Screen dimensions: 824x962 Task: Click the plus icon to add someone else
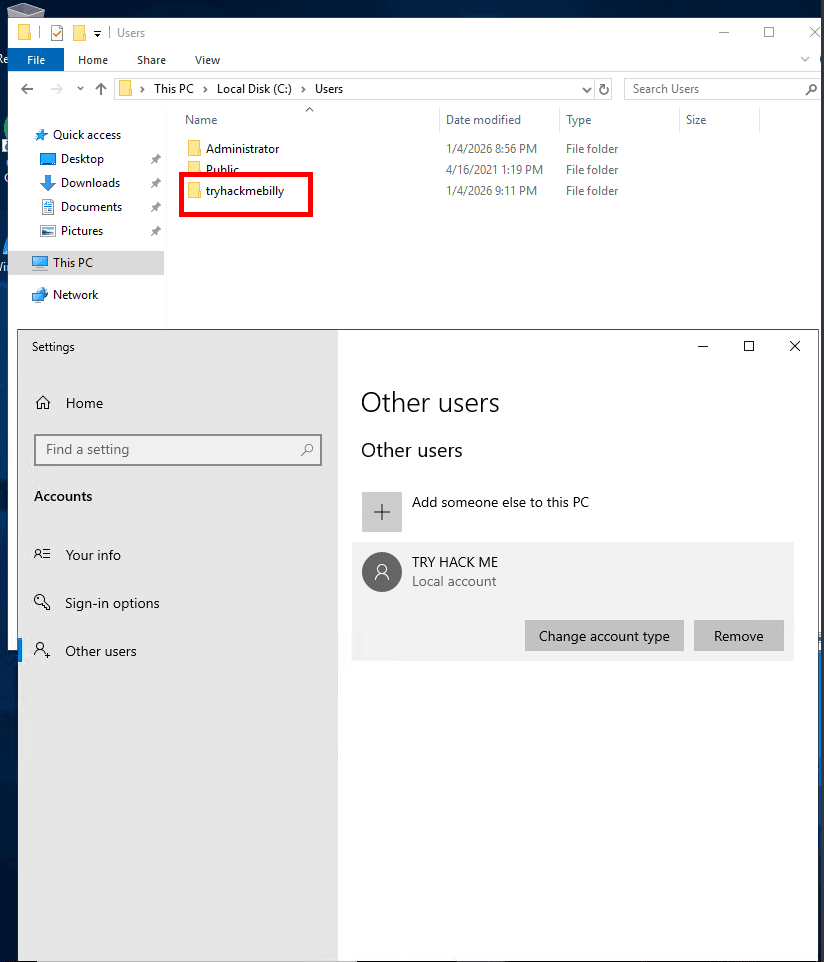pyautogui.click(x=382, y=512)
